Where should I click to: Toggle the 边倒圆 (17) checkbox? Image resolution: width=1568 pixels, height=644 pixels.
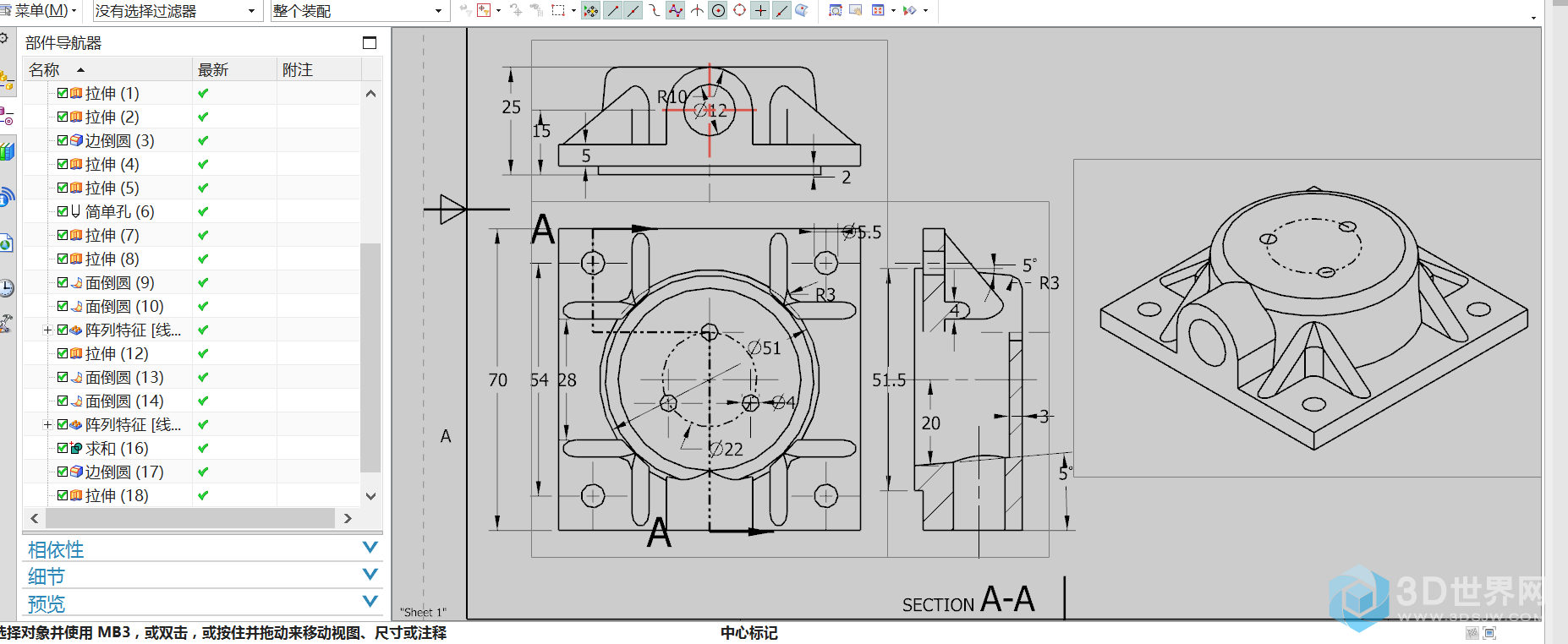tap(63, 472)
